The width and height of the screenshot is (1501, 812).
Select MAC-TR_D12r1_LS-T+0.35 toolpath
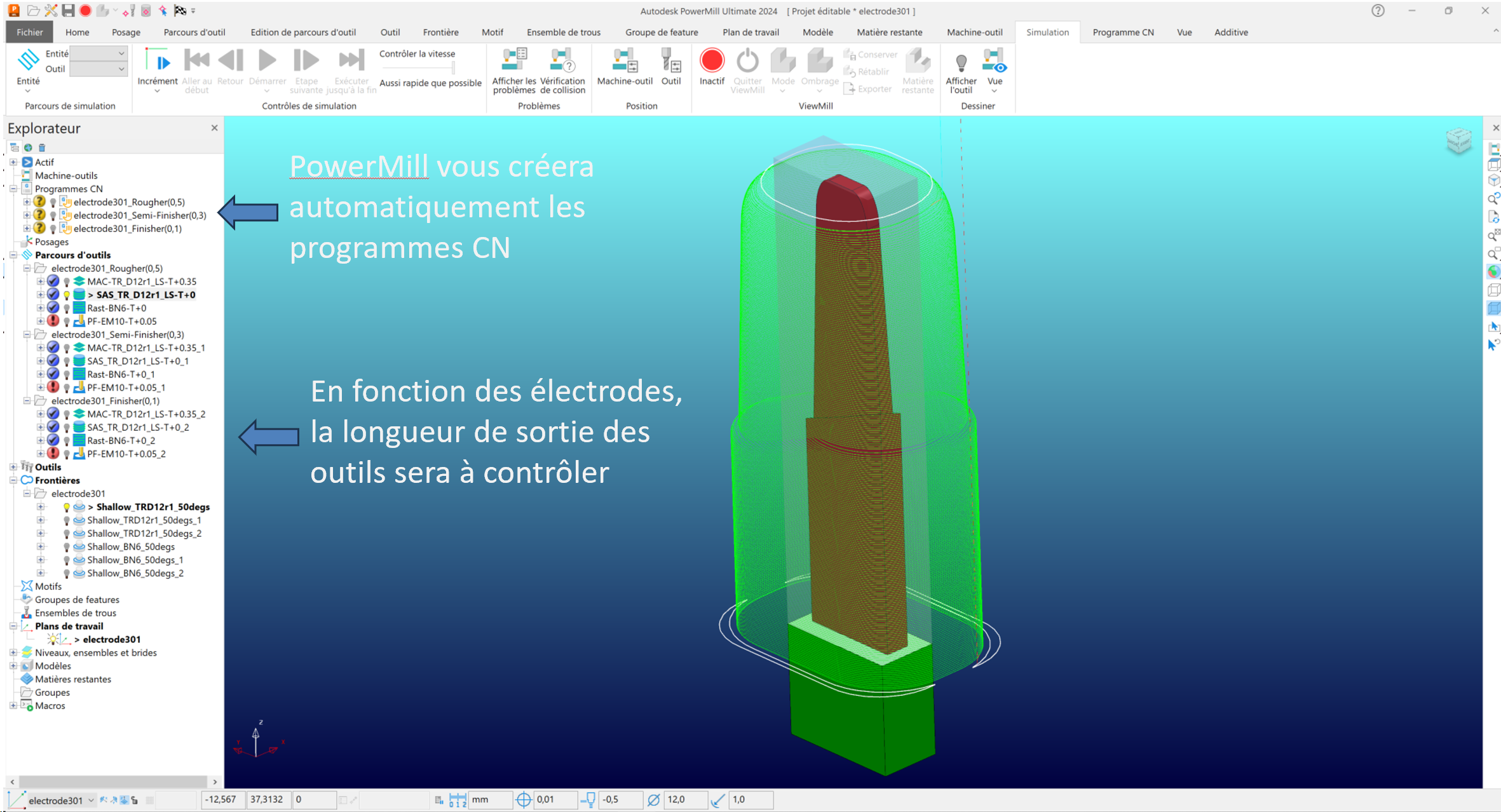pos(142,281)
